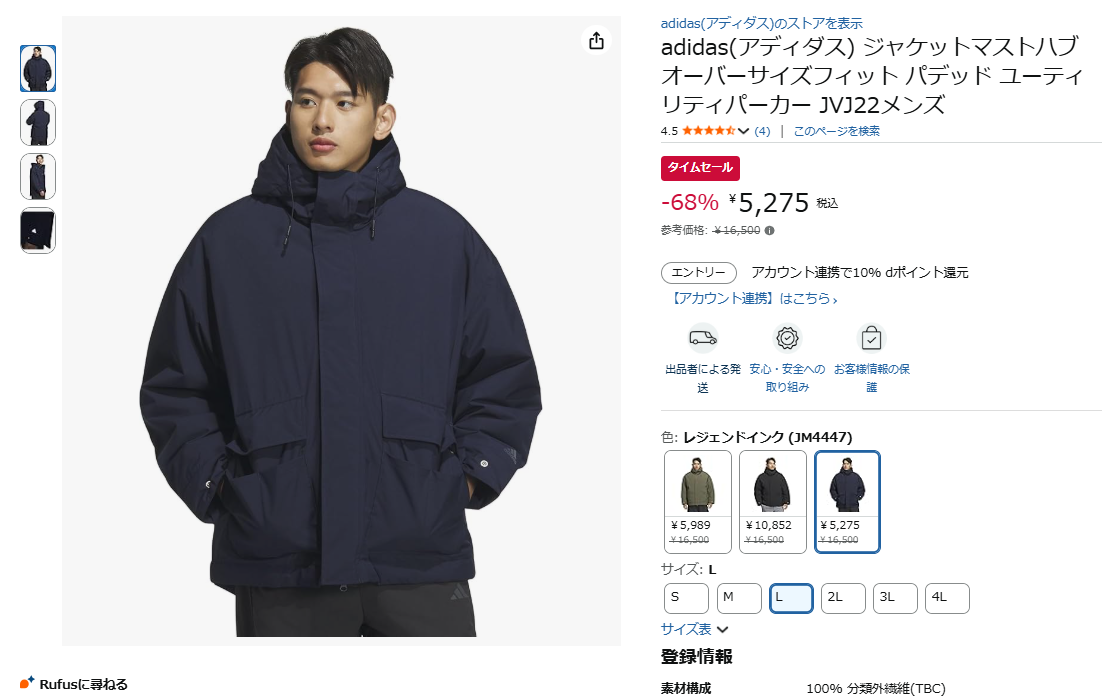1102x699 pixels.
Task: Click the security badge icon
Action: click(x=787, y=338)
